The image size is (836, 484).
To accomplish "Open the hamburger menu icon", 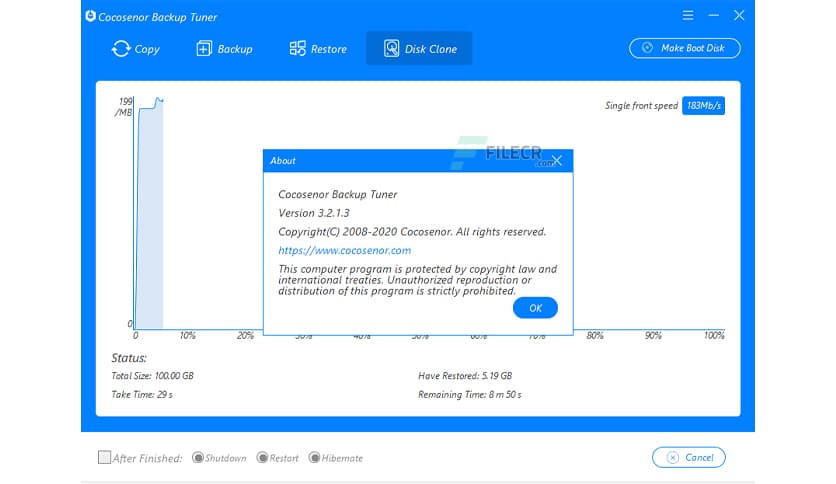I will (688, 15).
